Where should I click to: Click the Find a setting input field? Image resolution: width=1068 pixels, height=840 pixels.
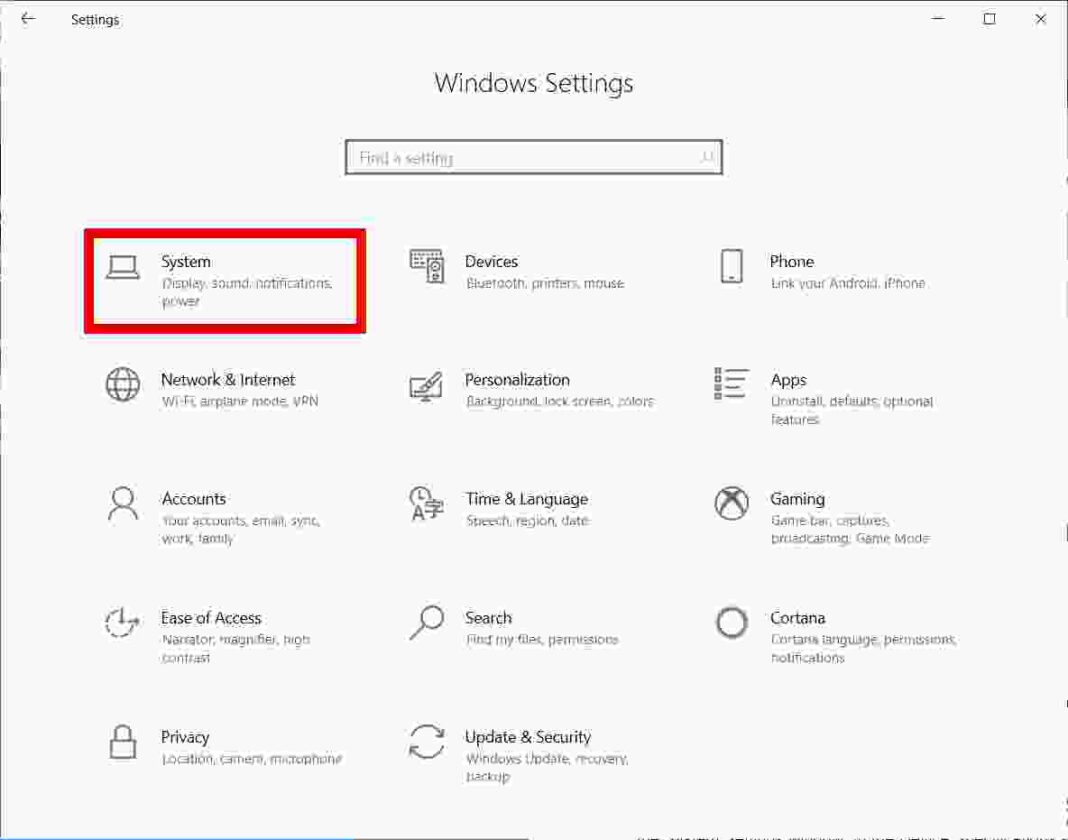point(500,157)
